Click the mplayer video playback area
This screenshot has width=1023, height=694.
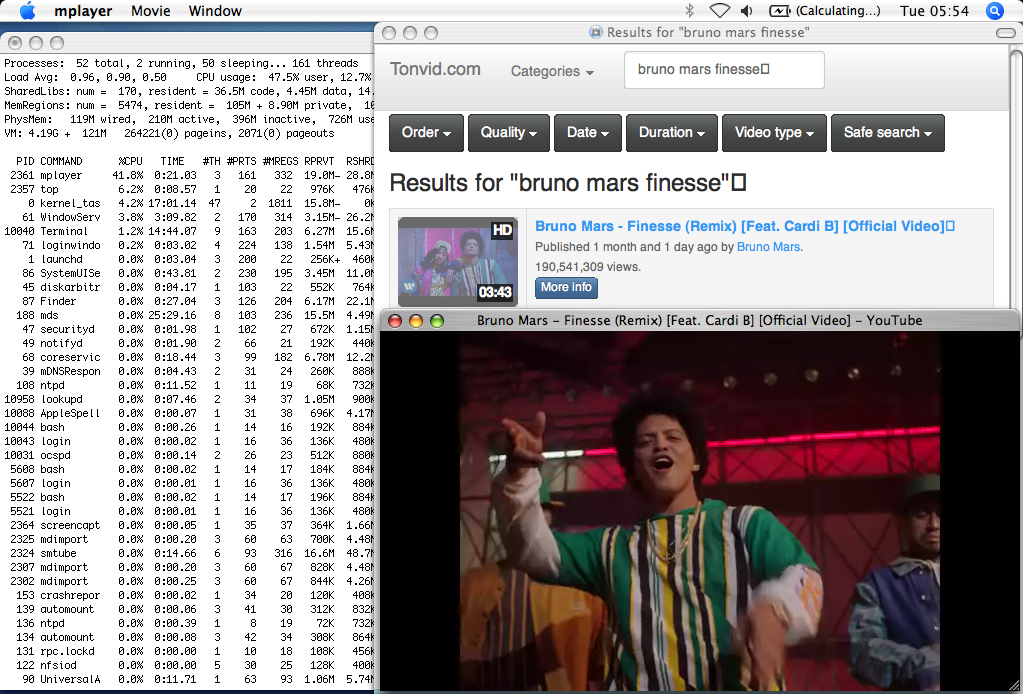698,511
